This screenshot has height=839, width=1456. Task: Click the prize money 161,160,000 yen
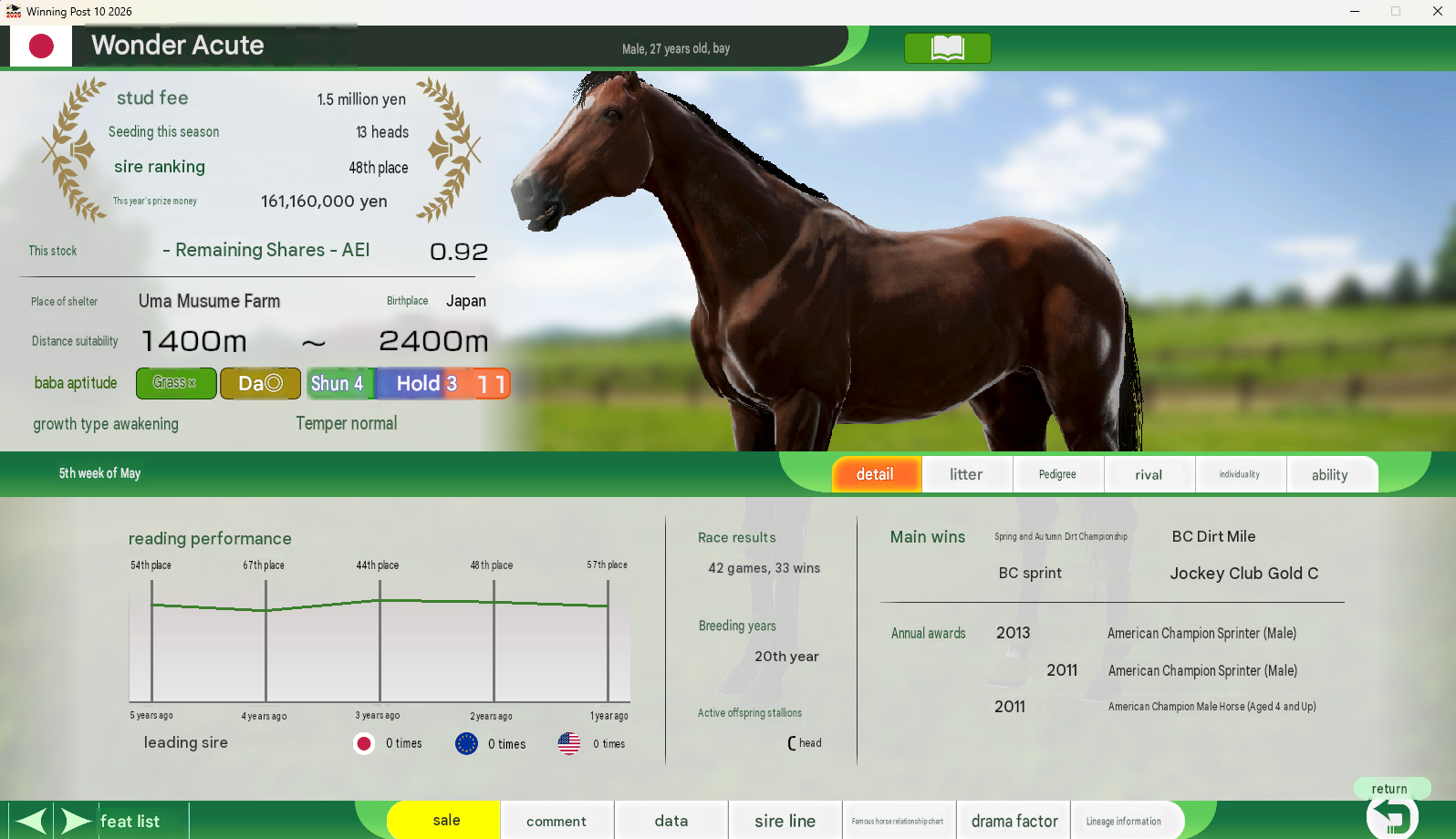tap(324, 201)
